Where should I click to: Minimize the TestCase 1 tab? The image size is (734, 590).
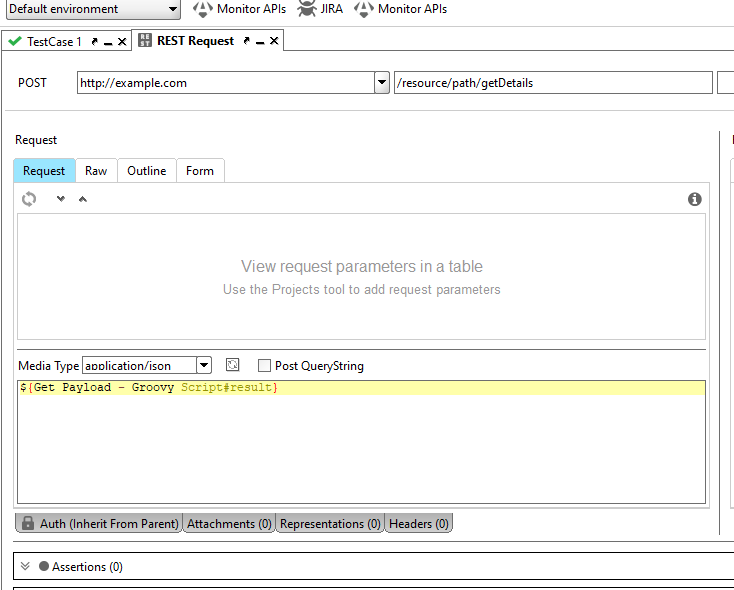click(x=108, y=44)
